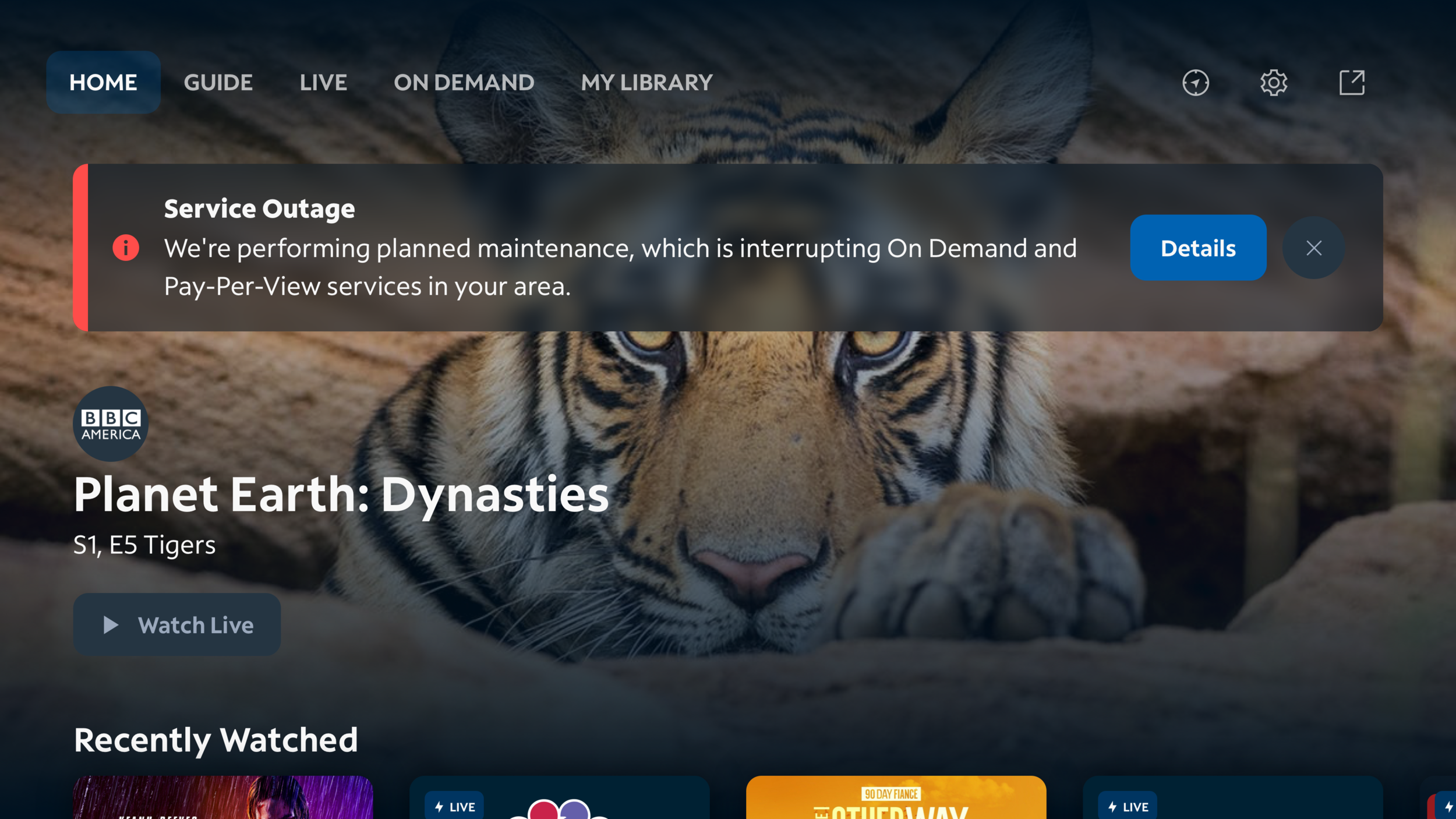Dismiss the Service Outage banner
Image resolution: width=1456 pixels, height=819 pixels.
click(1313, 248)
